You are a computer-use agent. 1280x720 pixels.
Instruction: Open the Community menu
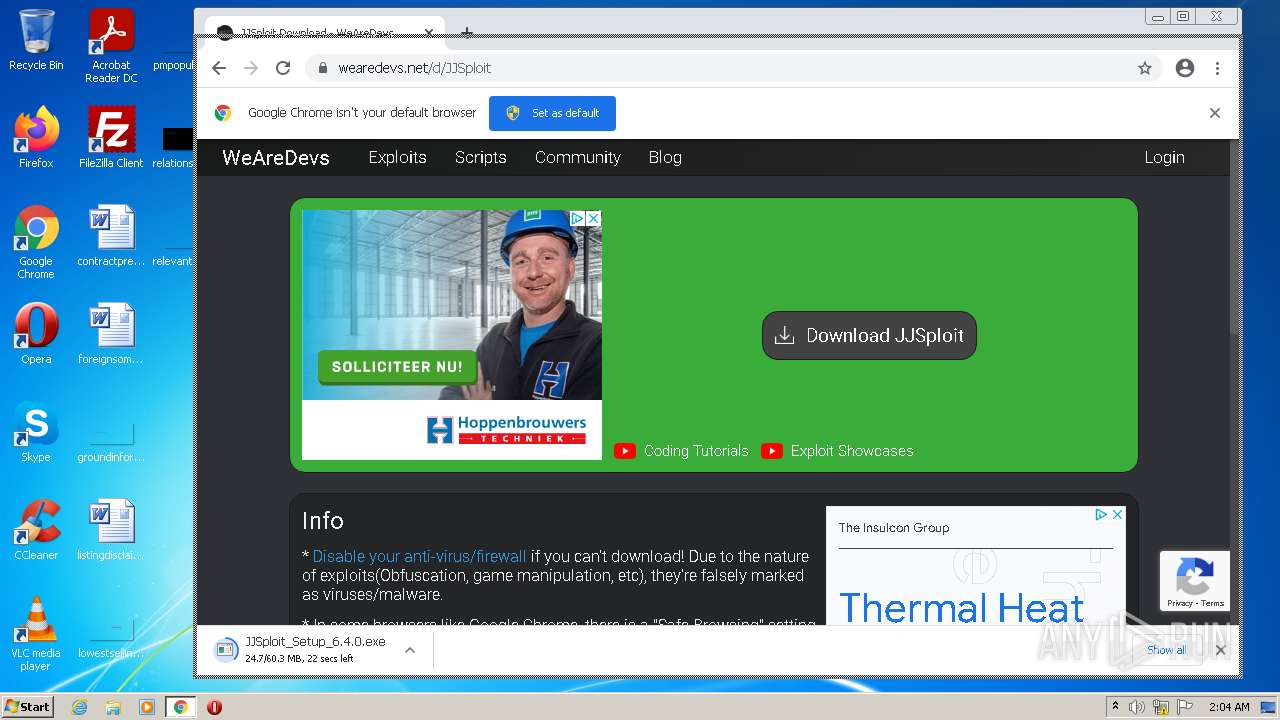[577, 157]
